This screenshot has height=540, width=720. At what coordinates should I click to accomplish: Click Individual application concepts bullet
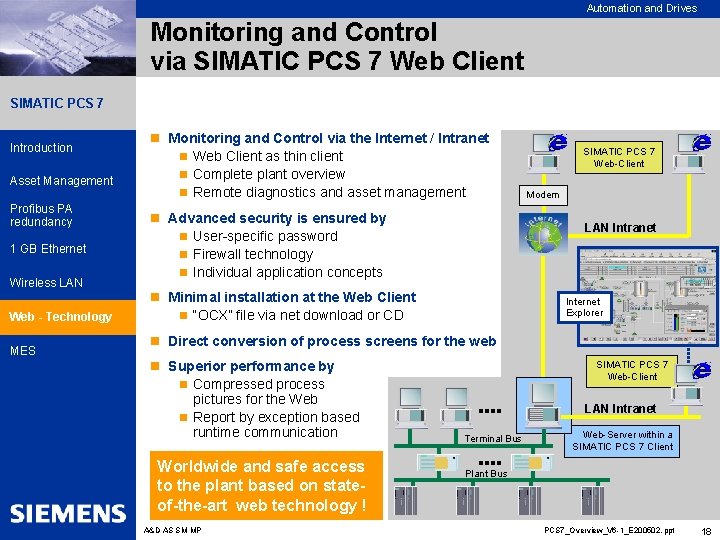click(287, 272)
